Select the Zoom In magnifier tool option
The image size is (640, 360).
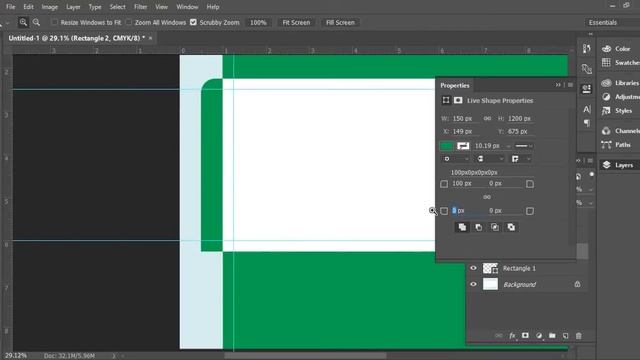(x=23, y=22)
